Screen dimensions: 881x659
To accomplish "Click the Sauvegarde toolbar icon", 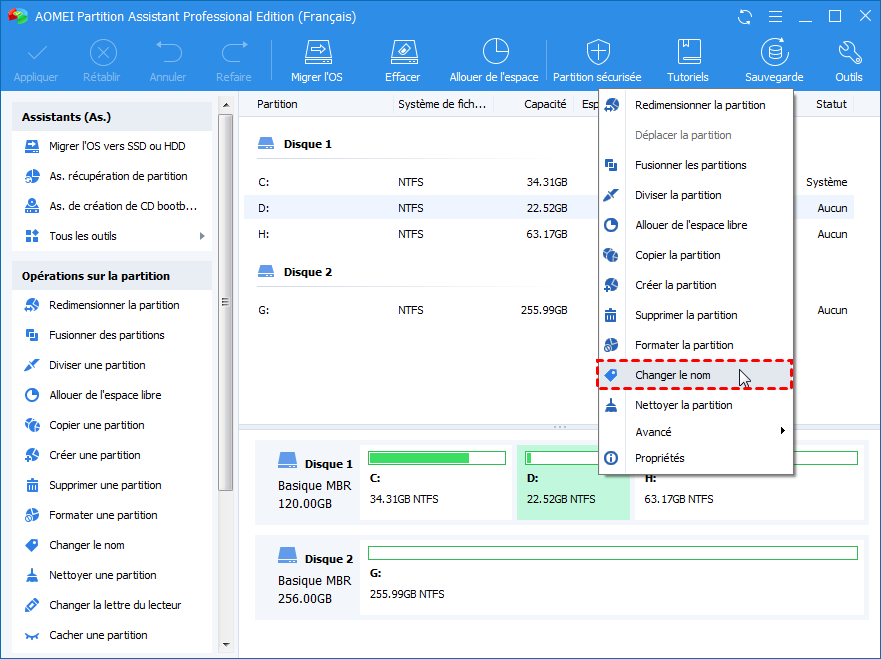I will click(773, 60).
